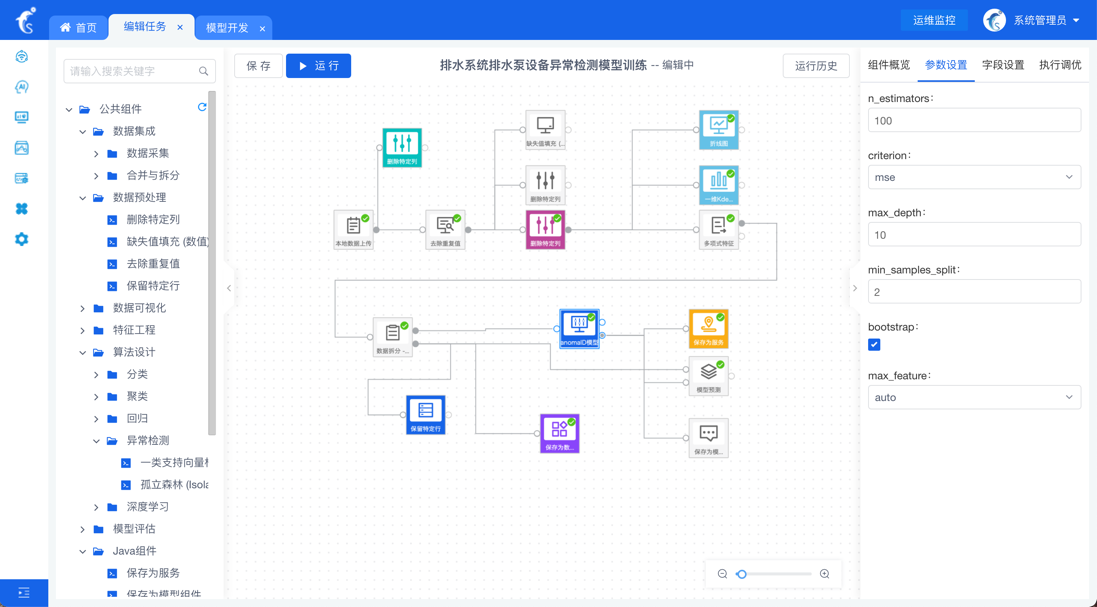Open the max_feature dropdown

[973, 397]
